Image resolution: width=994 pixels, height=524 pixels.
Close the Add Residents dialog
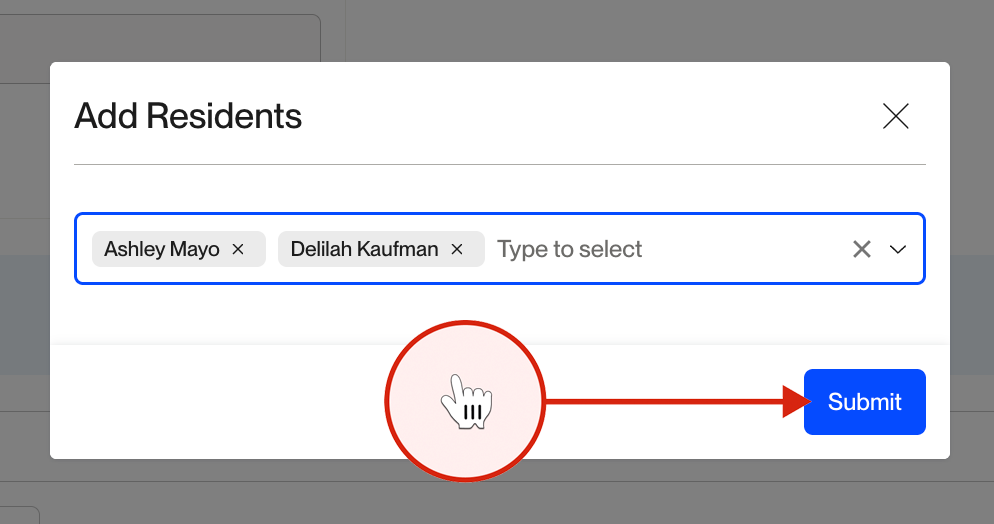point(896,116)
